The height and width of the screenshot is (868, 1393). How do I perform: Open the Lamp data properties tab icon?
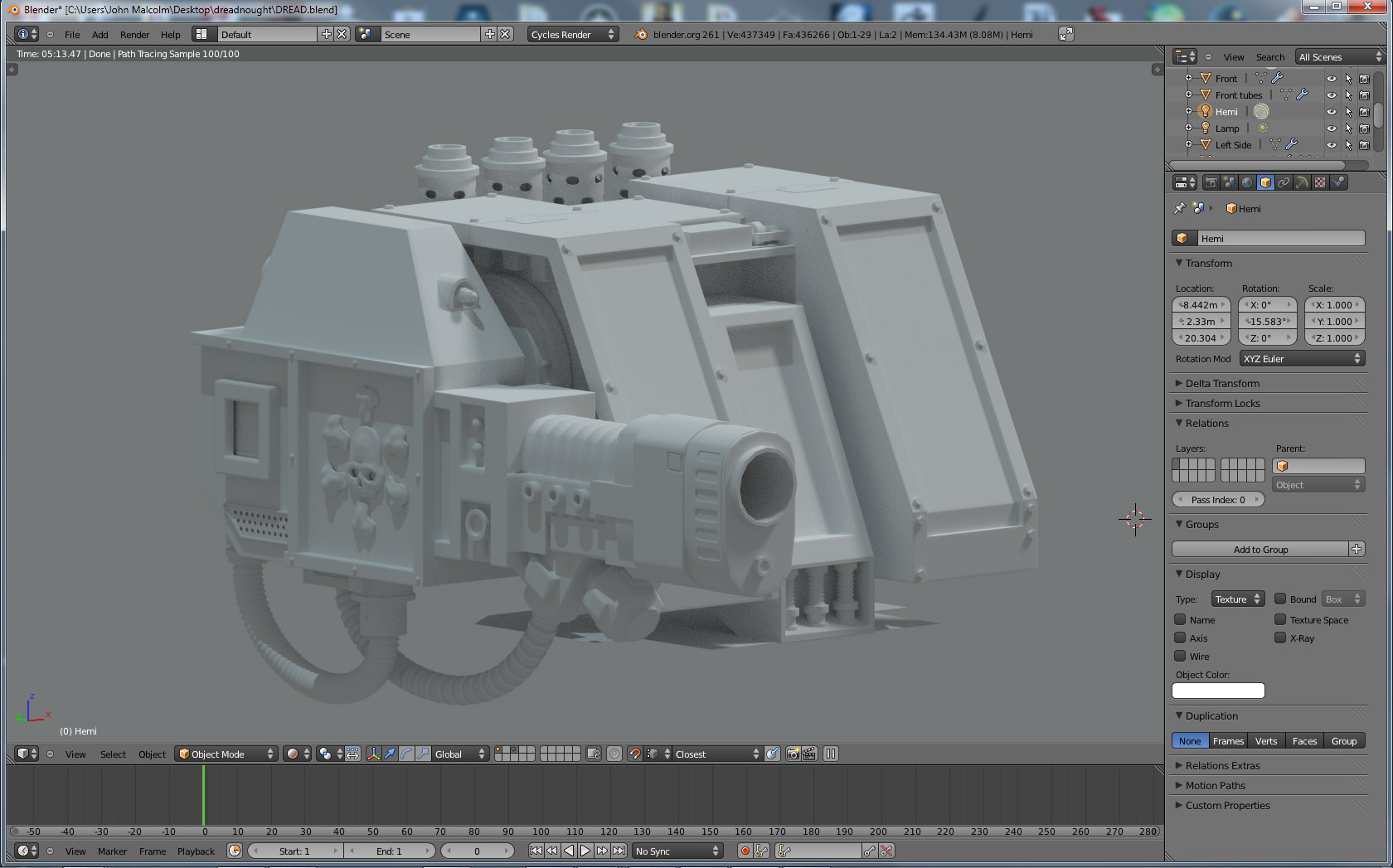[x=1302, y=182]
